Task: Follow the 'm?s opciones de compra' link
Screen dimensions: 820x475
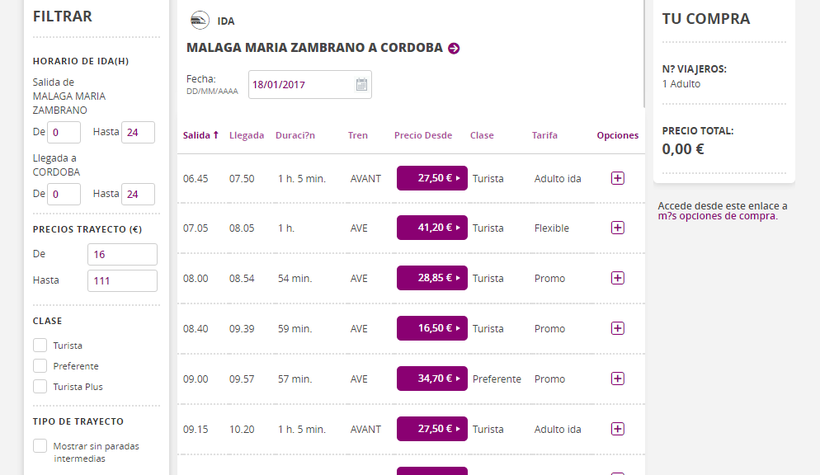Action: click(x=716, y=216)
